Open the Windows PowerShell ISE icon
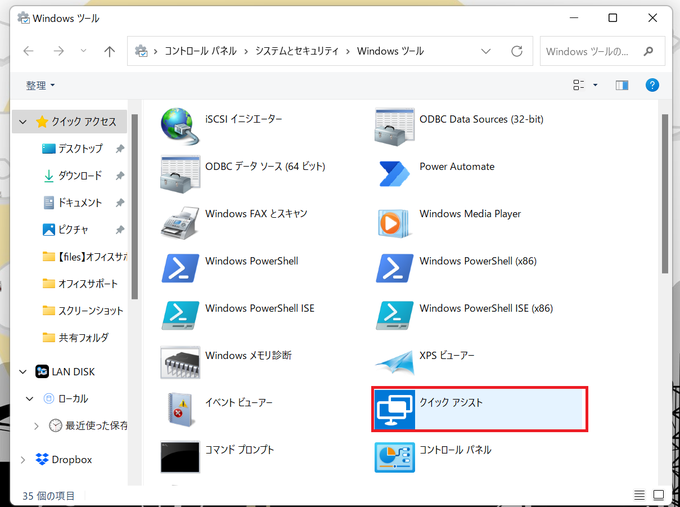680x507 pixels. tap(180, 315)
